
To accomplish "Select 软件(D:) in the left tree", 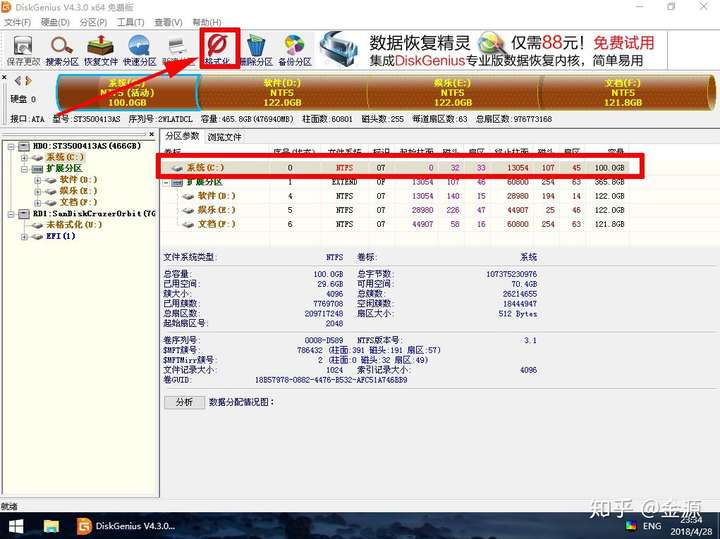I will click(x=79, y=180).
